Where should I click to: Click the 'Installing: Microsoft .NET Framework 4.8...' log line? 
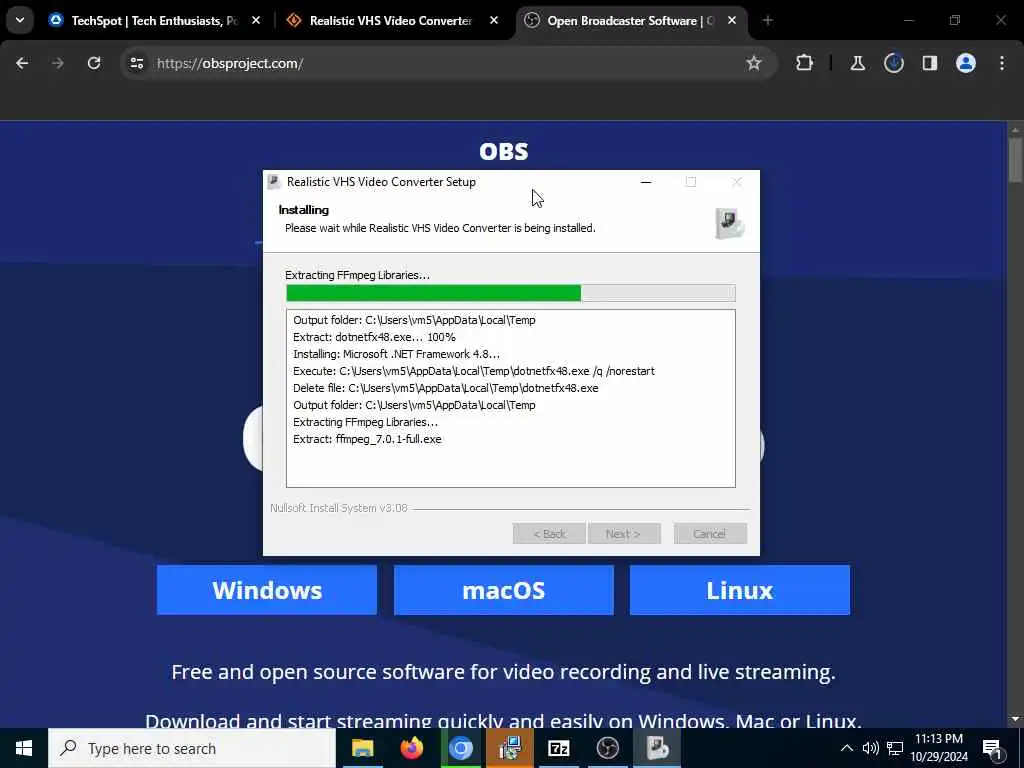396,354
